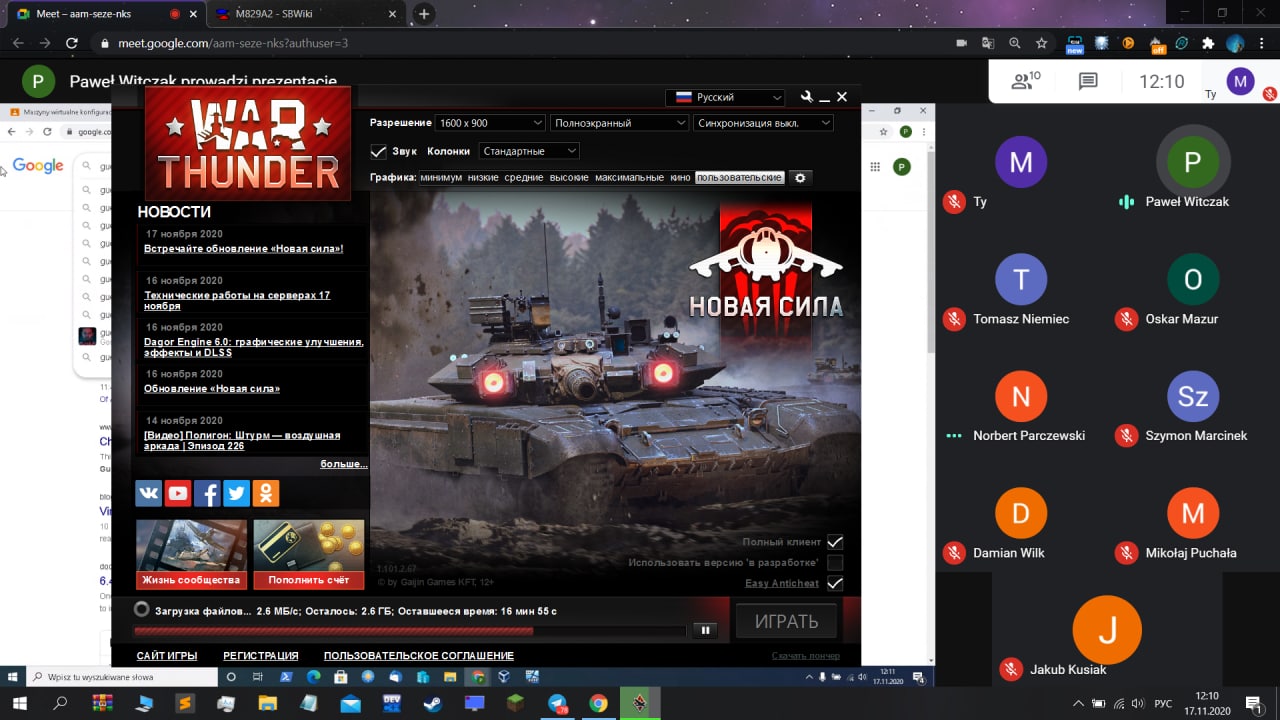Open Dagor Engine 6.0 news item

click(x=254, y=347)
